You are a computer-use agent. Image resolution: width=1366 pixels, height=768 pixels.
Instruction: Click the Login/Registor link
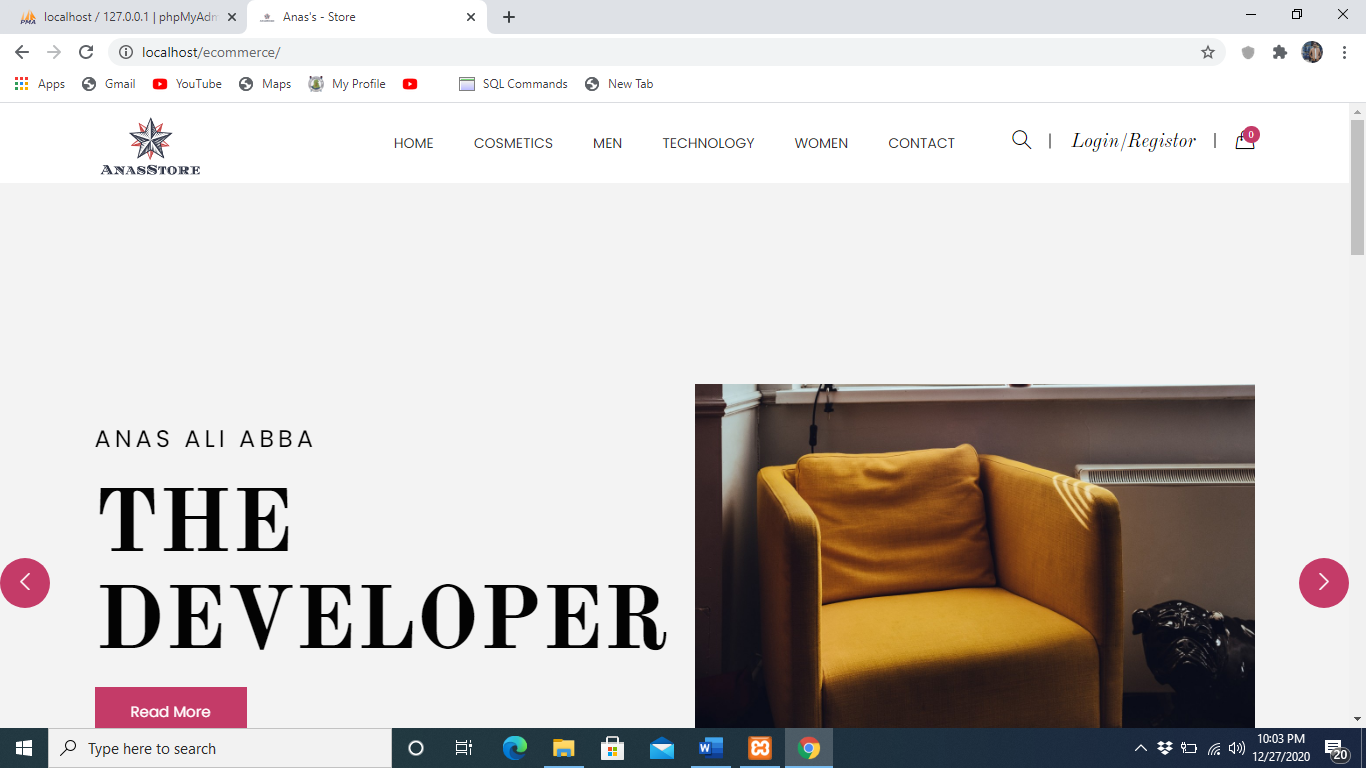pyautogui.click(x=1134, y=141)
